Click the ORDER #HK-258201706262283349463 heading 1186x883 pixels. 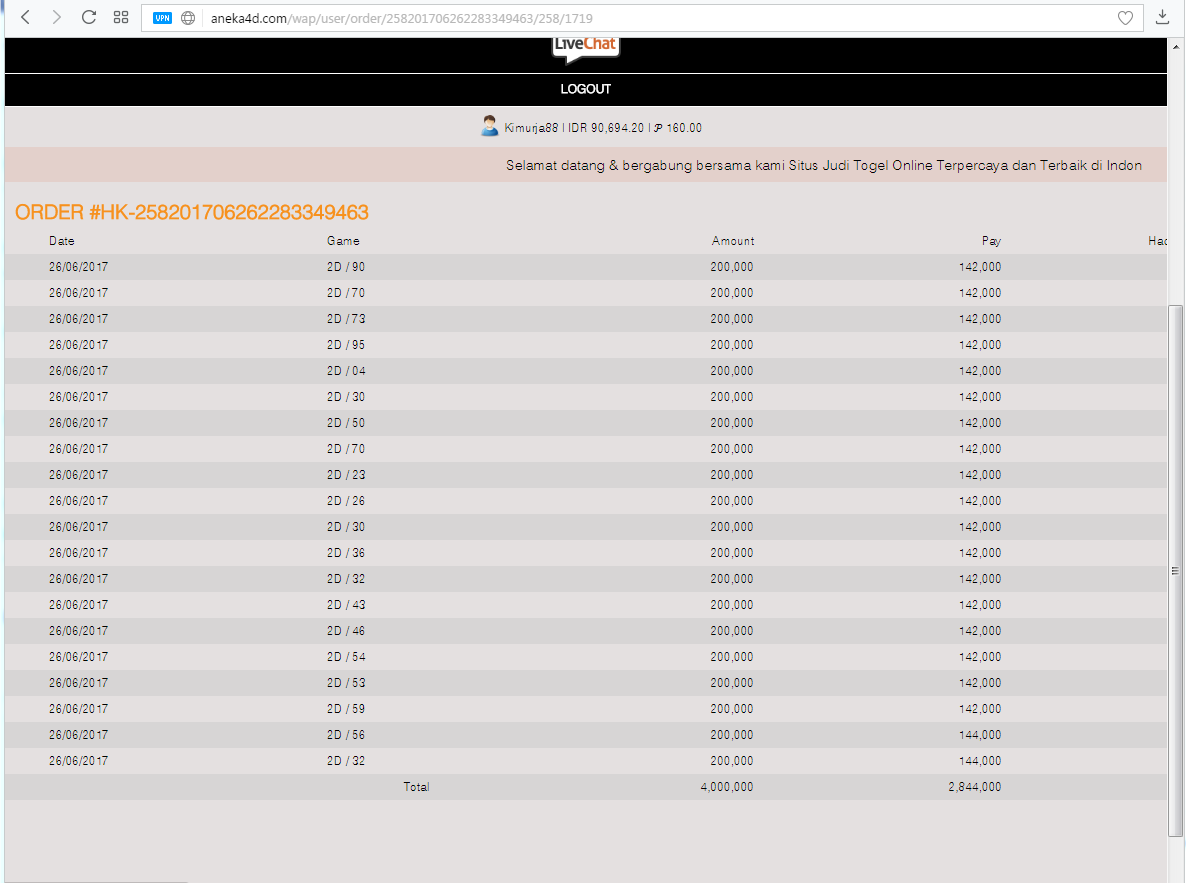[x=190, y=212]
